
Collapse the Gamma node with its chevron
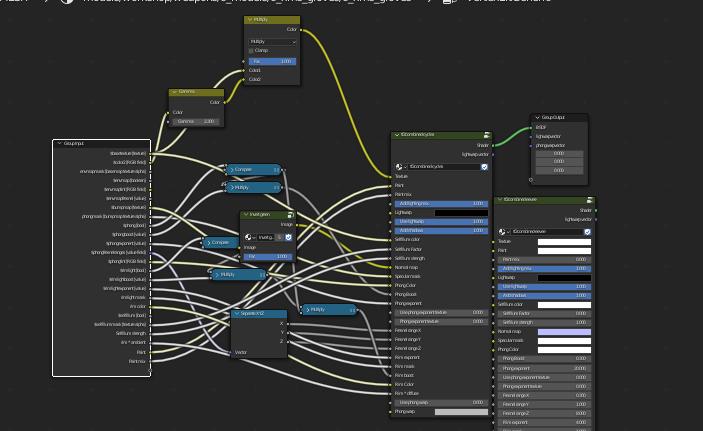pos(174,92)
